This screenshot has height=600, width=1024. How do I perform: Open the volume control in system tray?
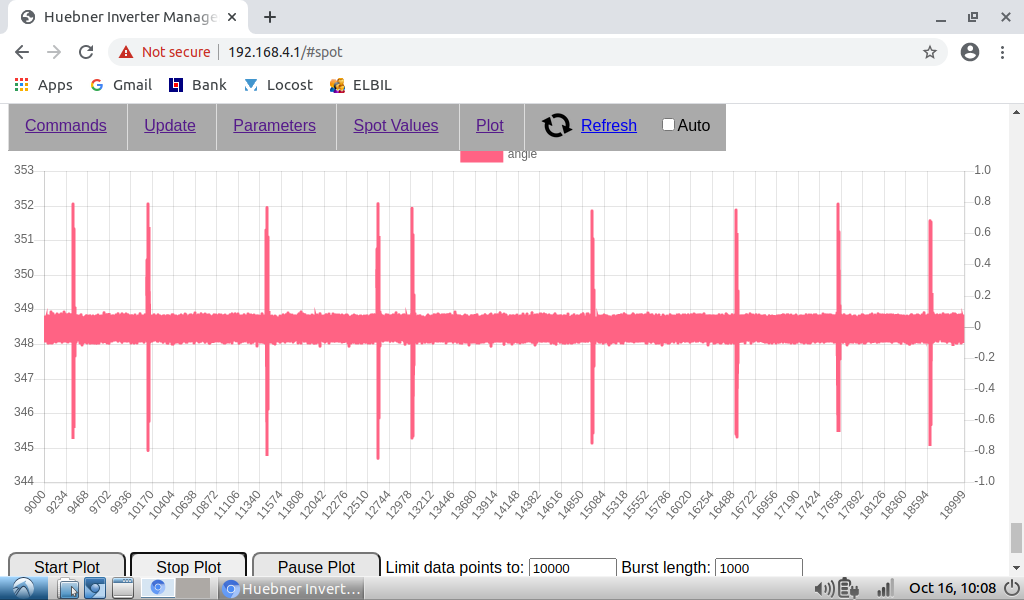click(824, 588)
